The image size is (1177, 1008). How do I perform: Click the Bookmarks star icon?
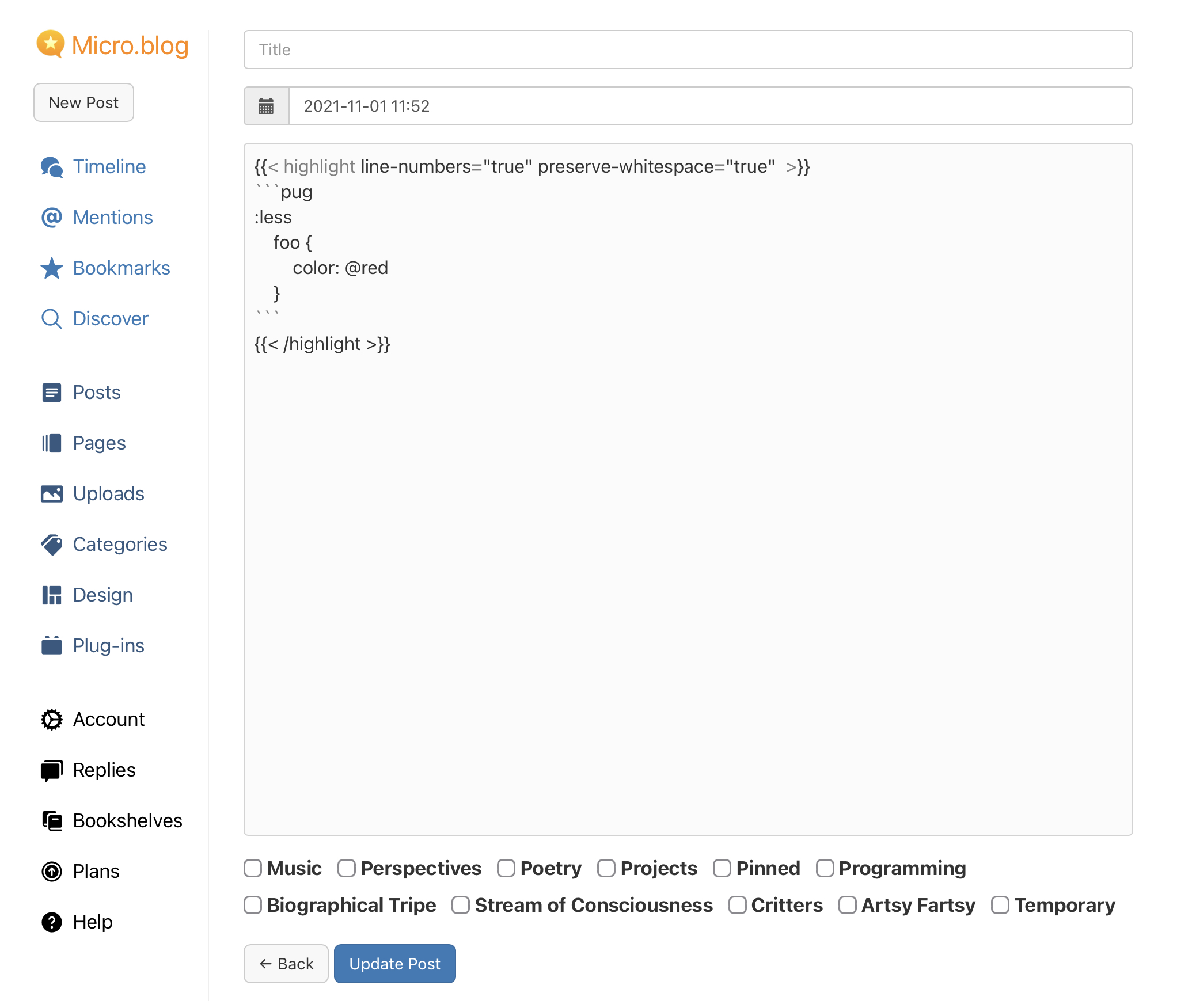tap(52, 268)
